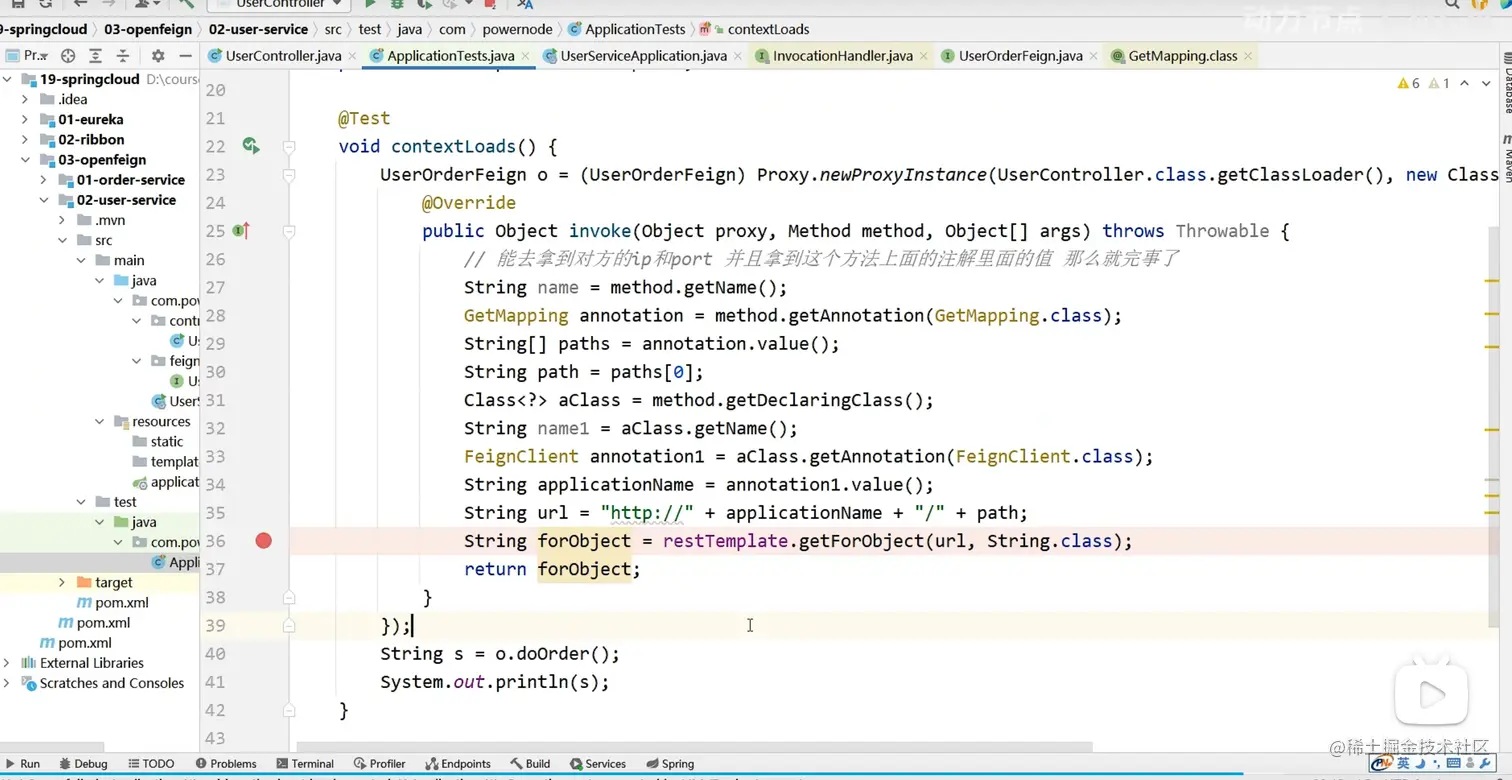This screenshot has height=780, width=1512.
Task: Select pom.xml under 02-user-service
Action: pos(122,602)
